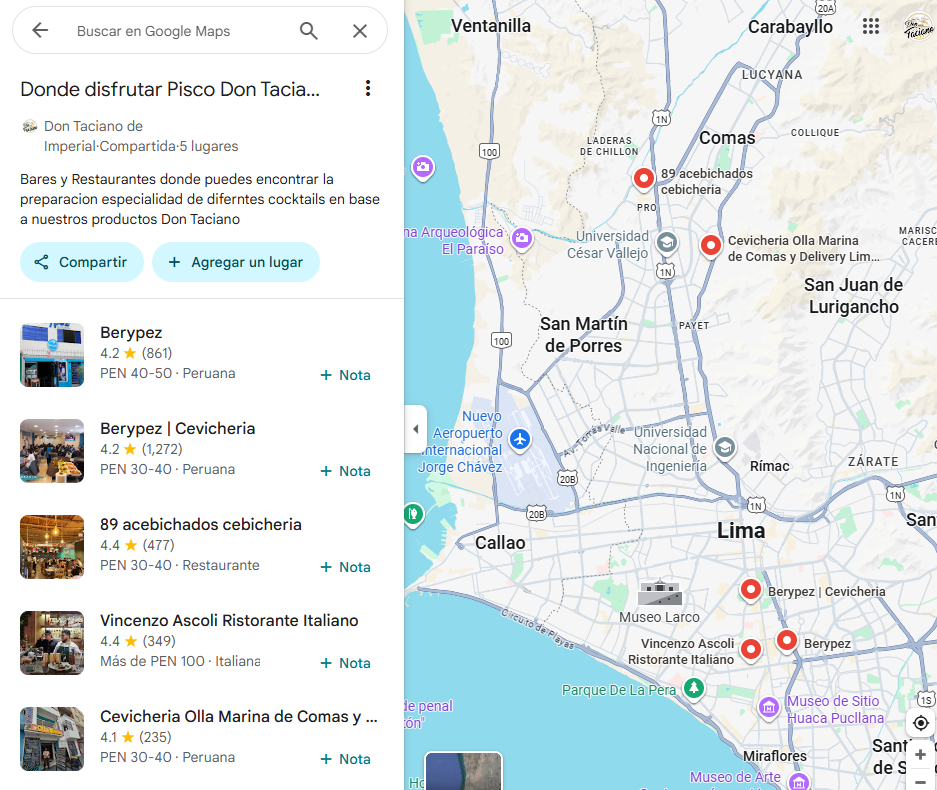Open the Berypez photo thumbnail
The width and height of the screenshot is (937, 790).
tap(52, 355)
